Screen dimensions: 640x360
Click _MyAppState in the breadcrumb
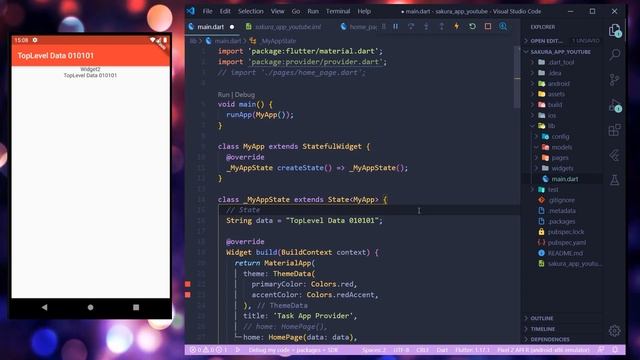[x=278, y=41]
